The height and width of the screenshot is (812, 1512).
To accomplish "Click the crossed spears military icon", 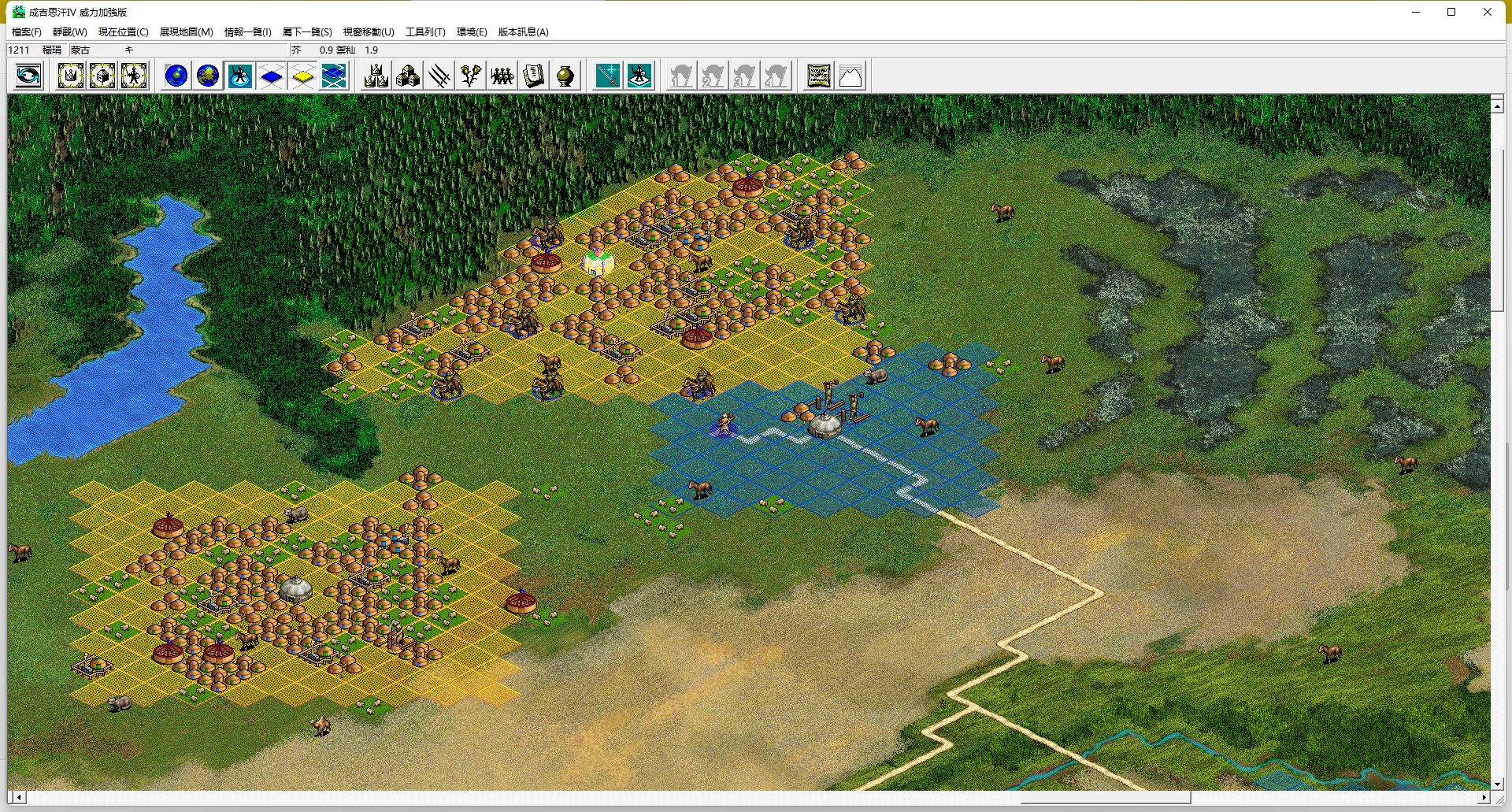I will (x=439, y=76).
